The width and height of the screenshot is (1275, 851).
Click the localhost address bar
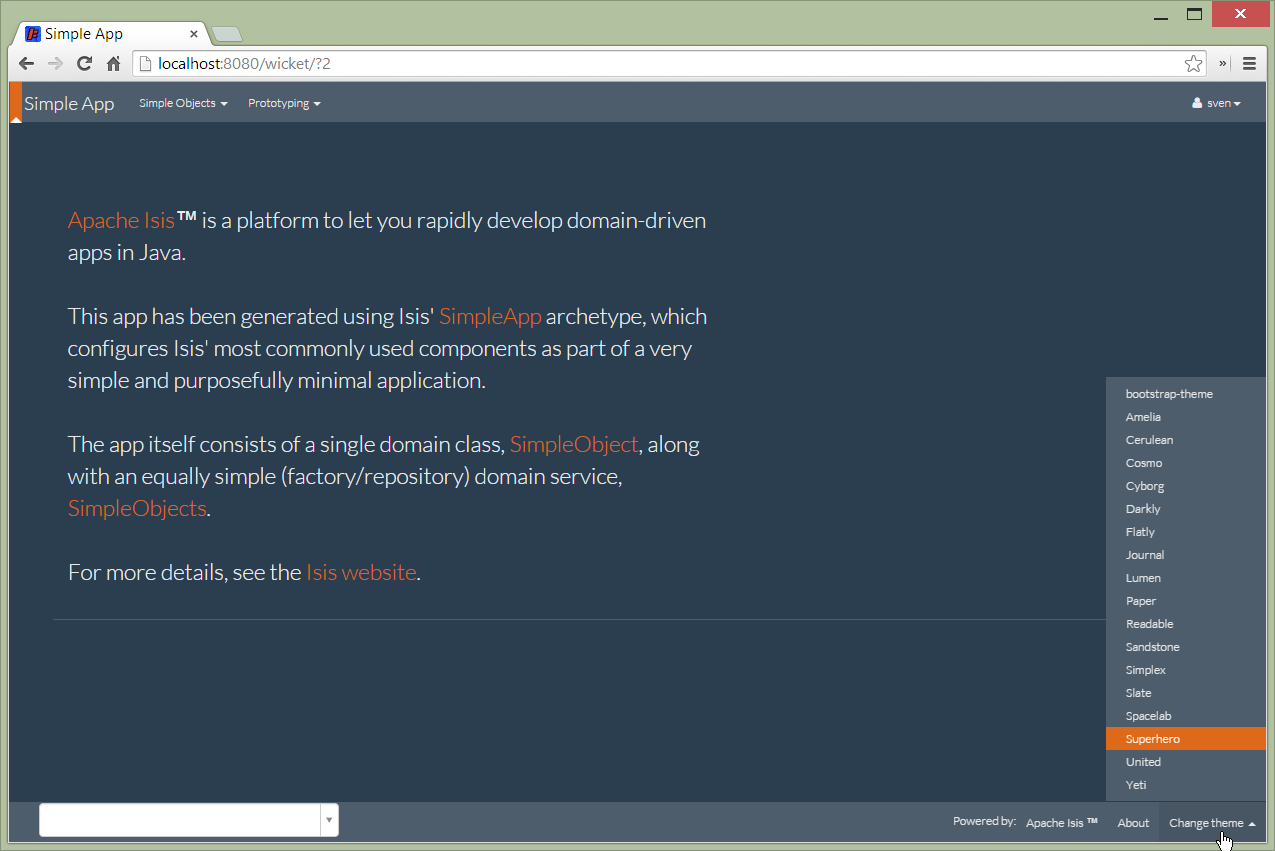660,64
